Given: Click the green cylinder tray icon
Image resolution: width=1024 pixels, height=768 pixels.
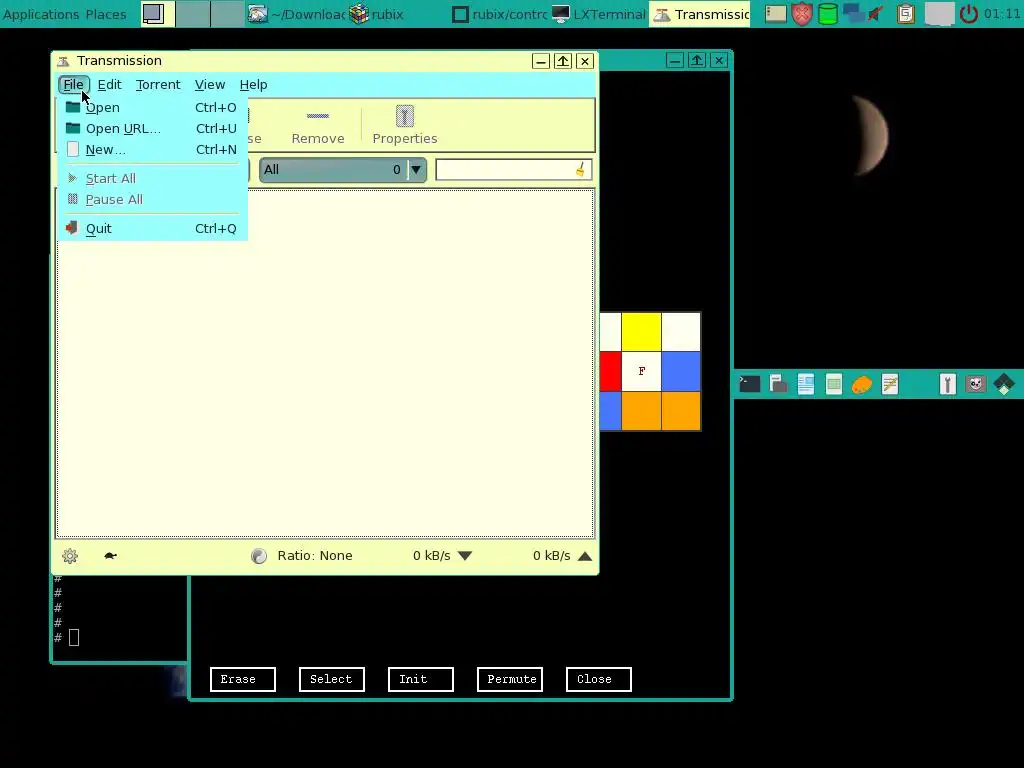Looking at the screenshot, I should point(827,14).
